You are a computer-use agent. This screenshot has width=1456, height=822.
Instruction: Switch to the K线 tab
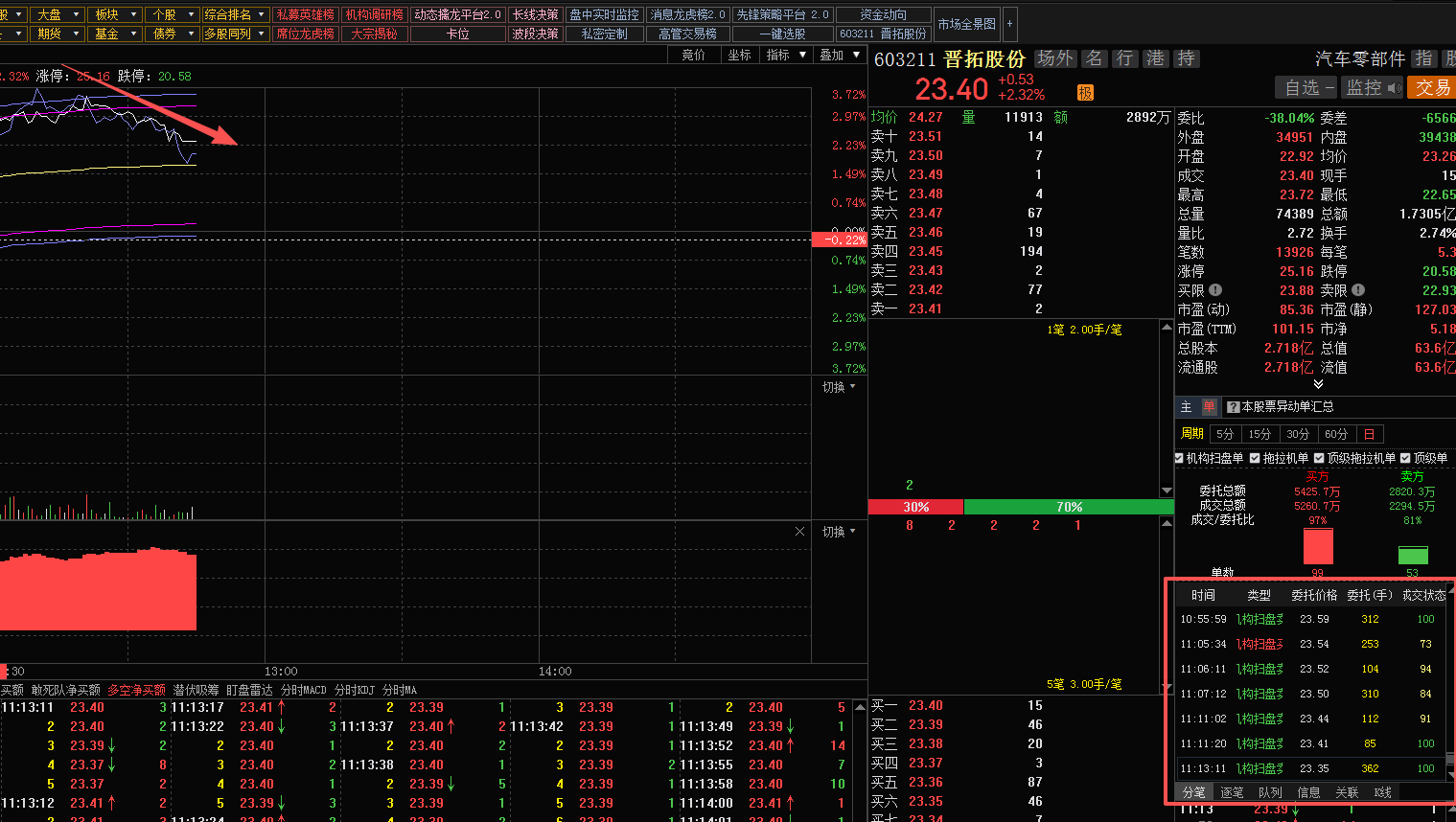coord(1383,792)
